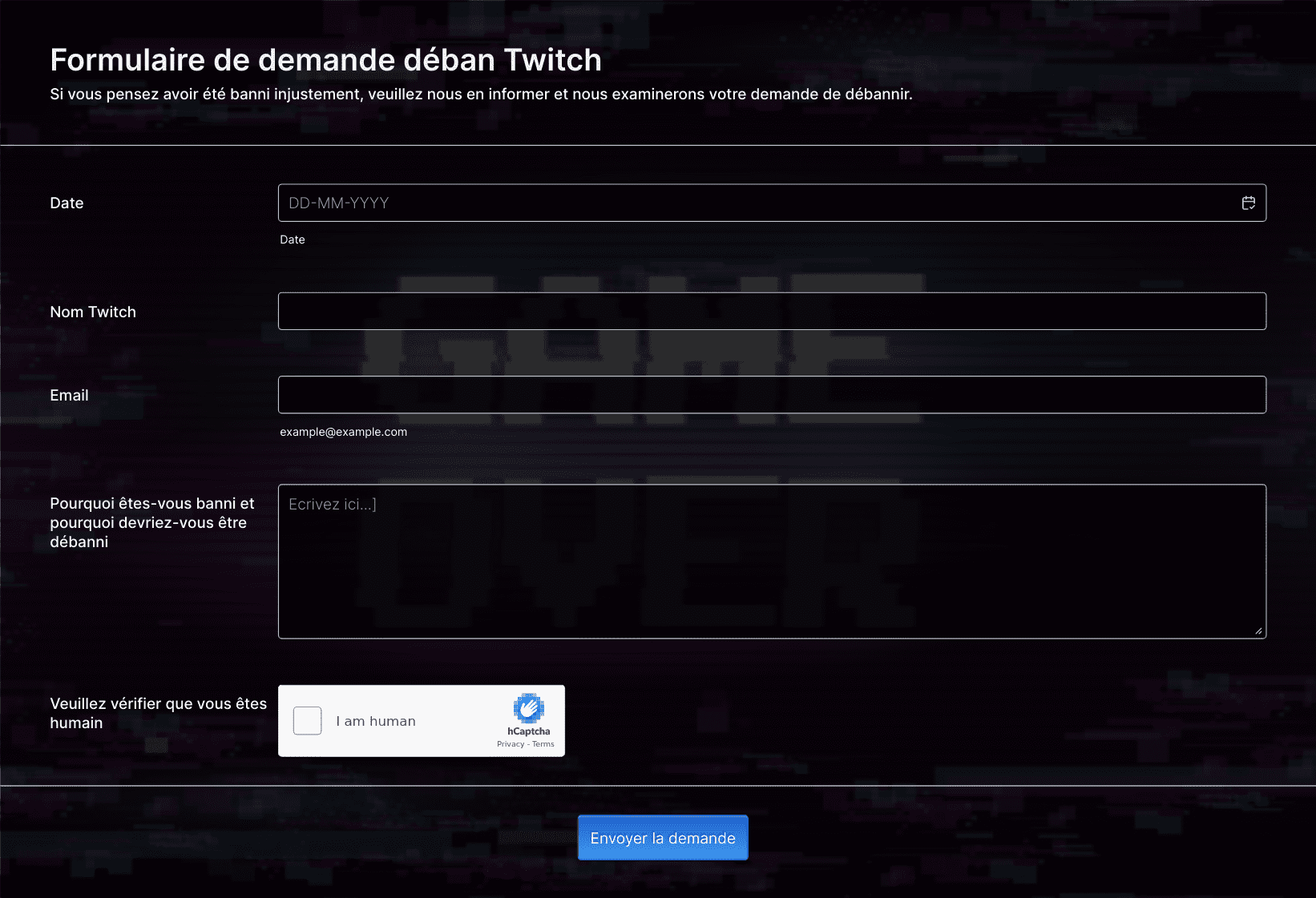This screenshot has width=1316, height=898.
Task: Click the Veuillez vérifier que vous êtes humain label
Action: click(159, 713)
